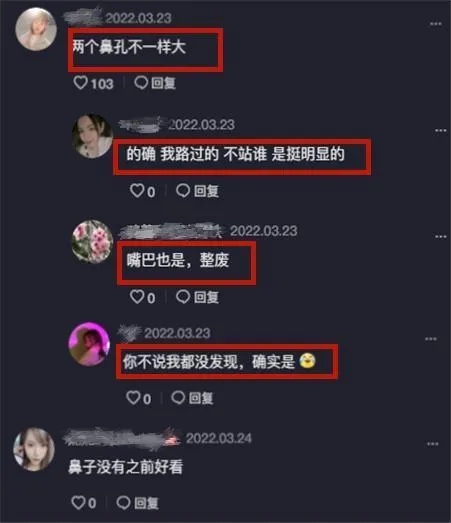The height and width of the screenshot is (523, 451).
Task: Open more options for the top comment
Action: [x=435, y=24]
